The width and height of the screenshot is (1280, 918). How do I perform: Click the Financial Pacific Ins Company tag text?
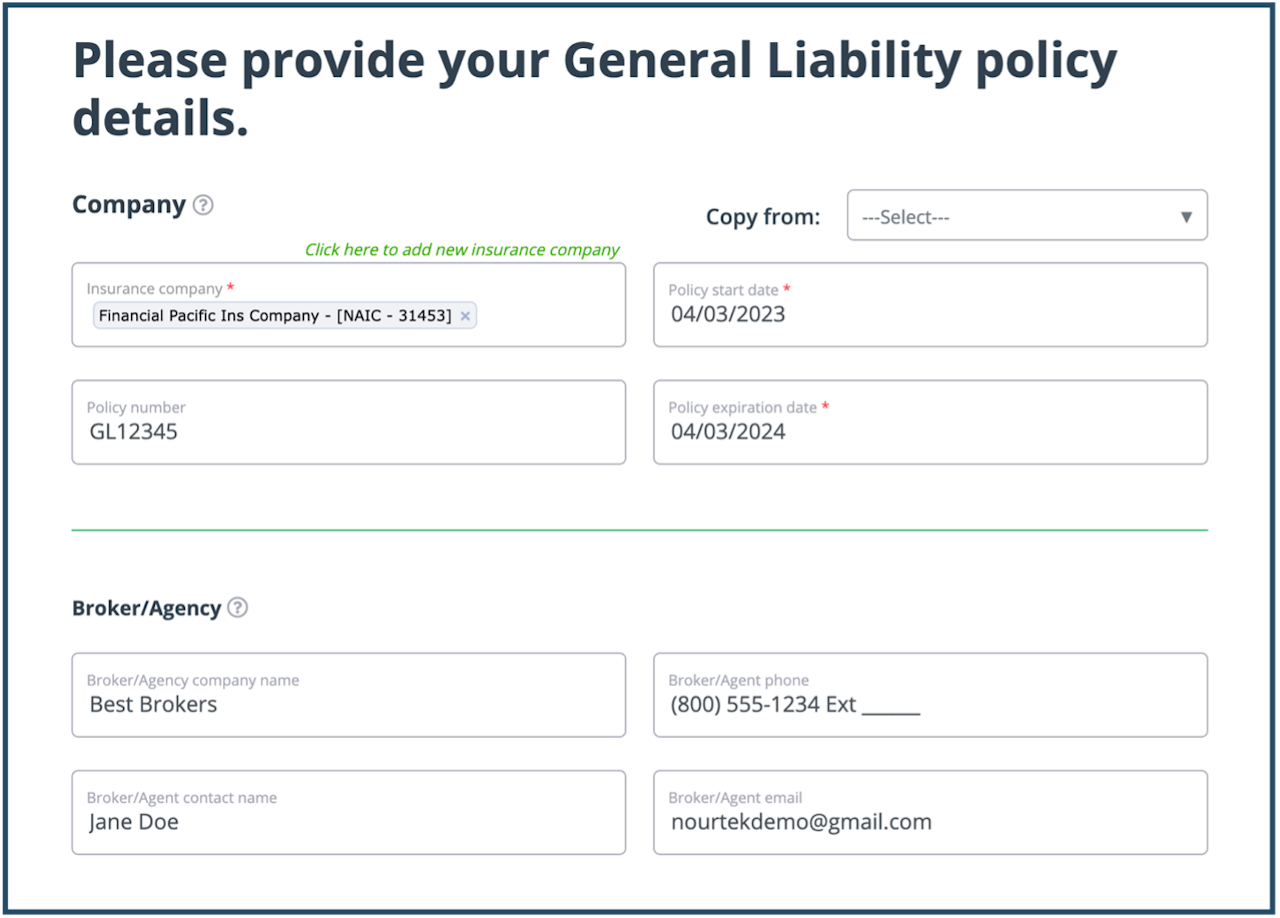(275, 316)
